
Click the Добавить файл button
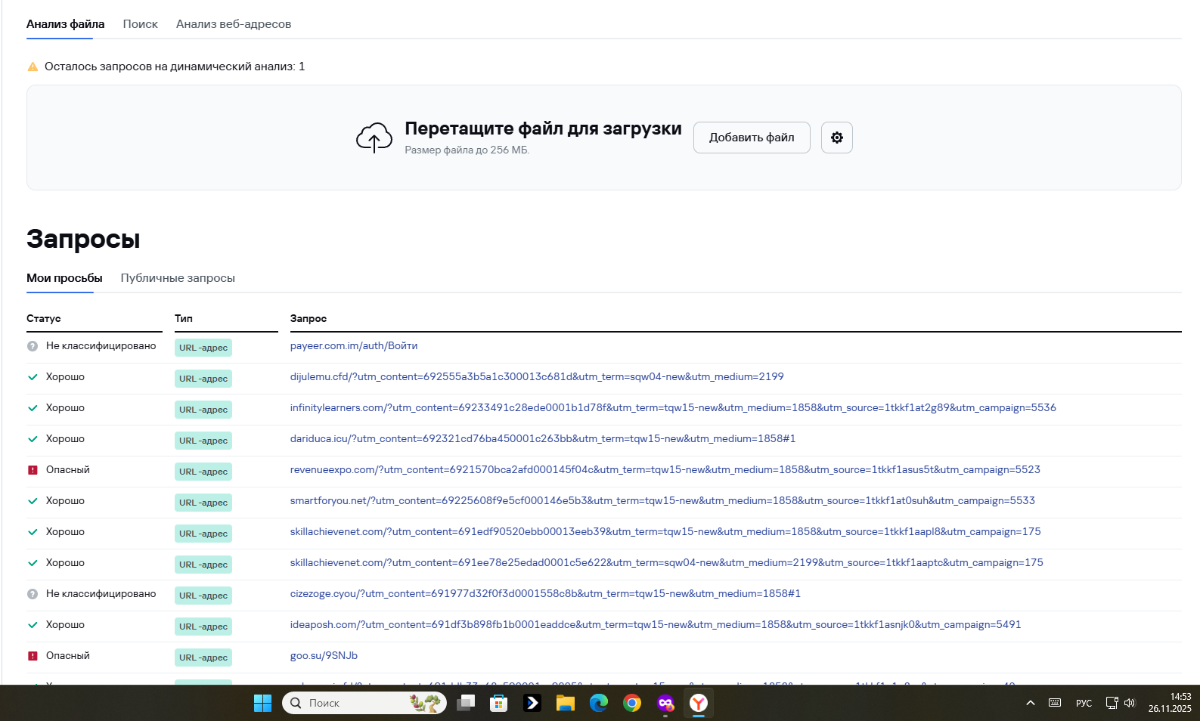(x=752, y=138)
